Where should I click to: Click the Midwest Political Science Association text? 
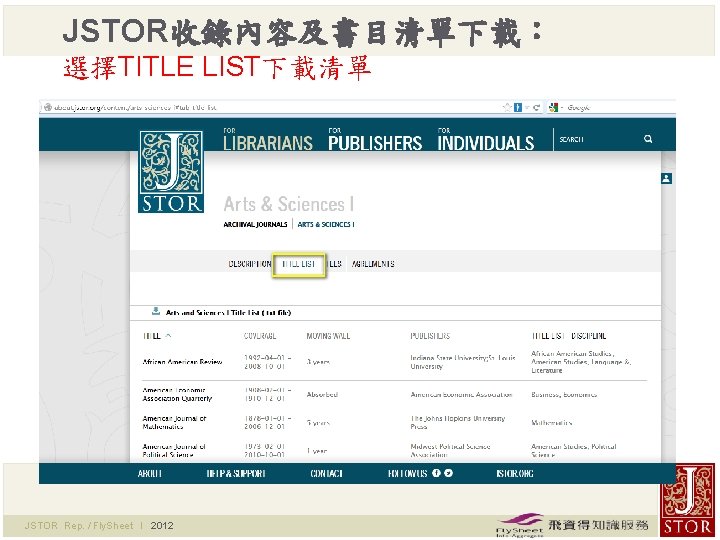(x=450, y=450)
